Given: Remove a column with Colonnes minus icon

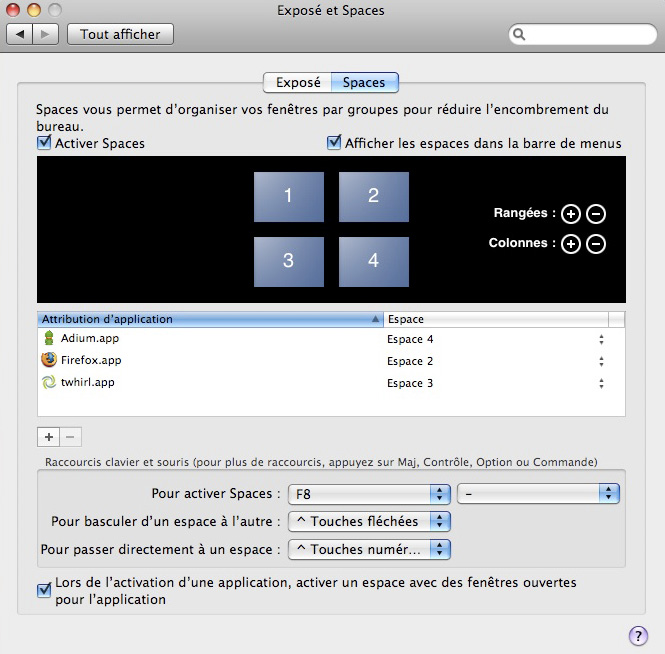Looking at the screenshot, I should (x=596, y=243).
